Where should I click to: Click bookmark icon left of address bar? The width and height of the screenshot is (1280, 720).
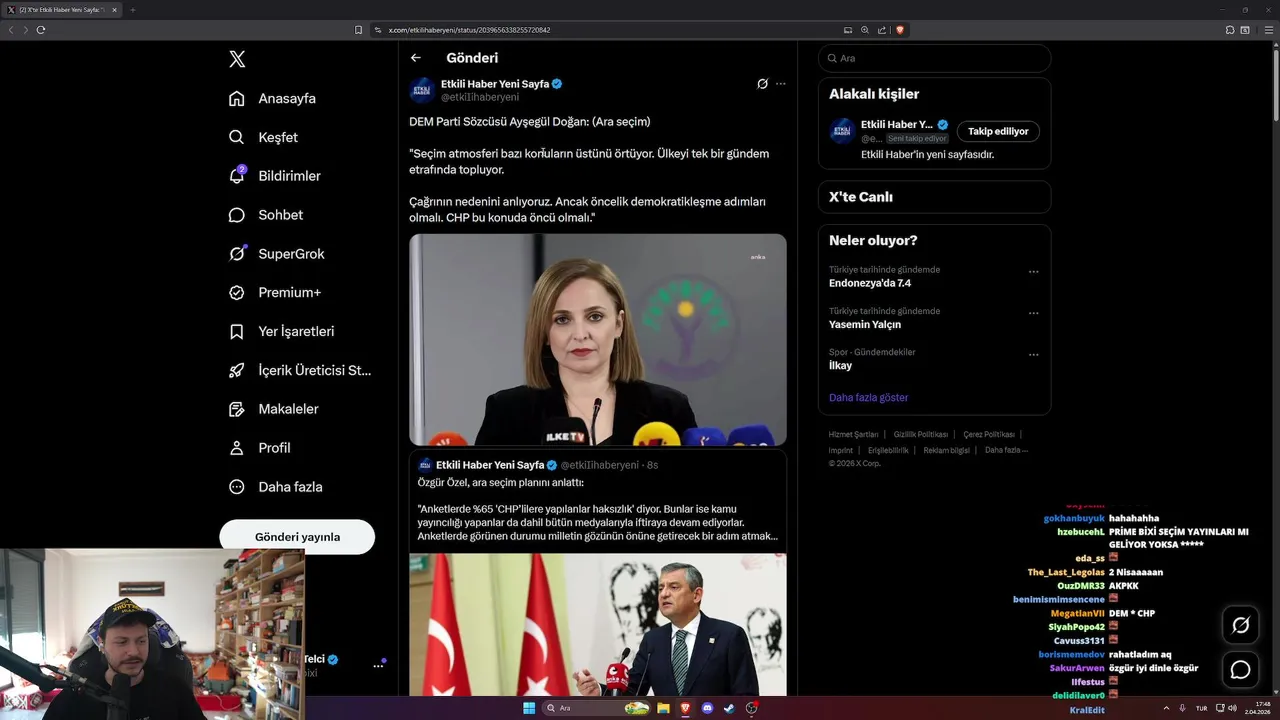pos(359,30)
